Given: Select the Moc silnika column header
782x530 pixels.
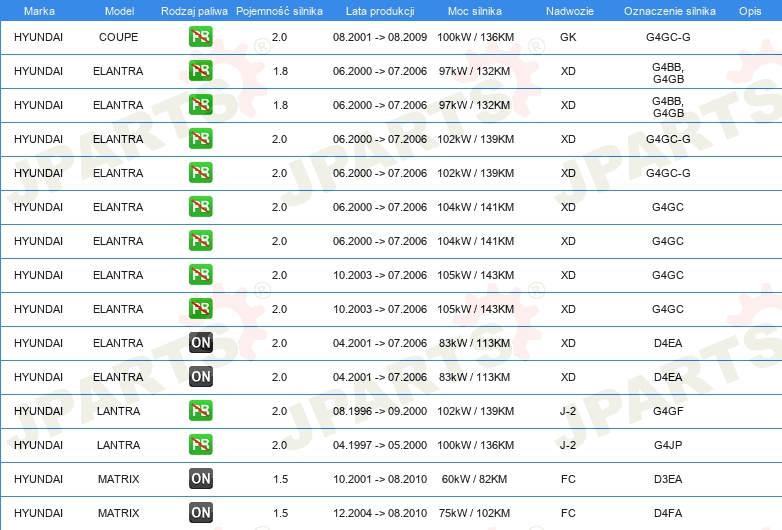Looking at the screenshot, I should (475, 11).
